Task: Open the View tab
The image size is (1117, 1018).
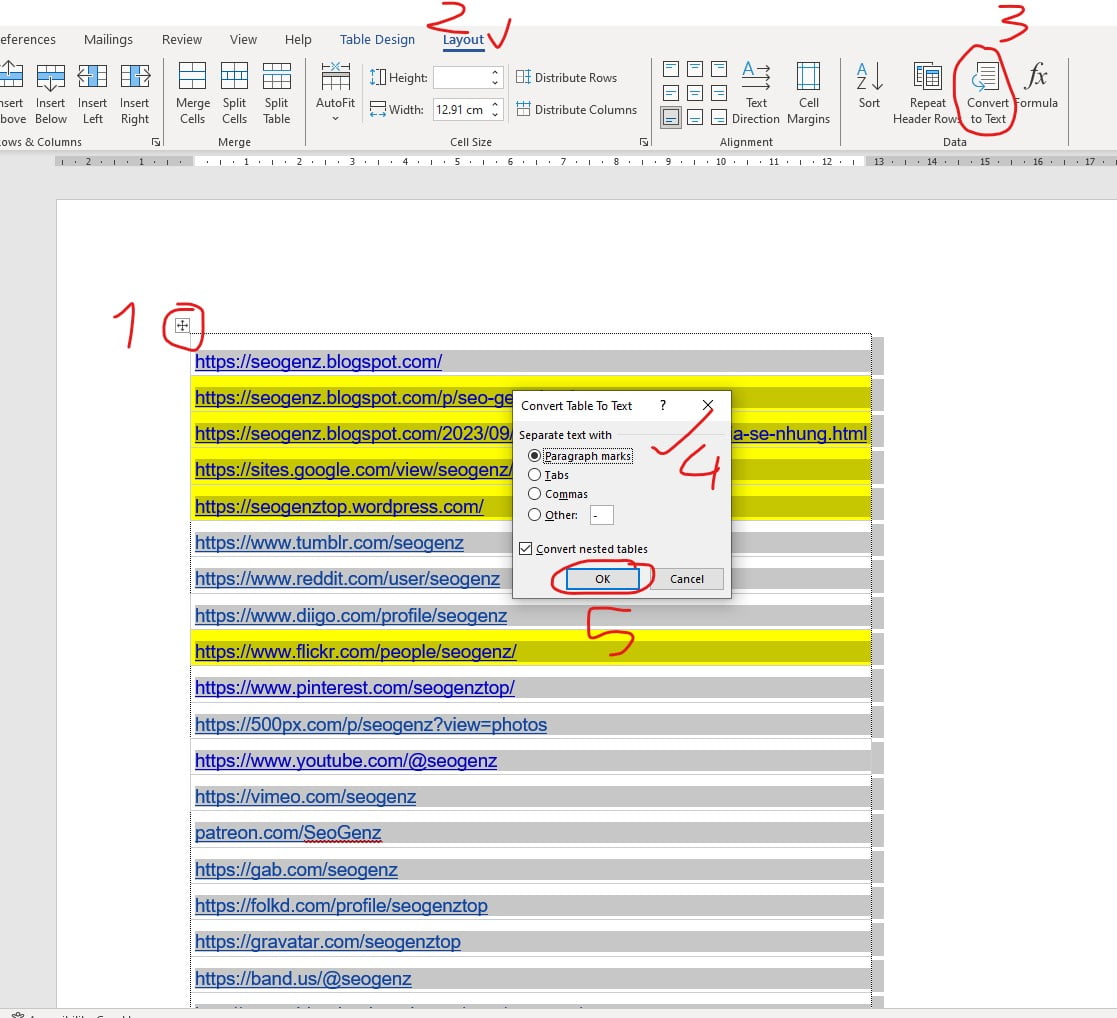Action: (243, 39)
